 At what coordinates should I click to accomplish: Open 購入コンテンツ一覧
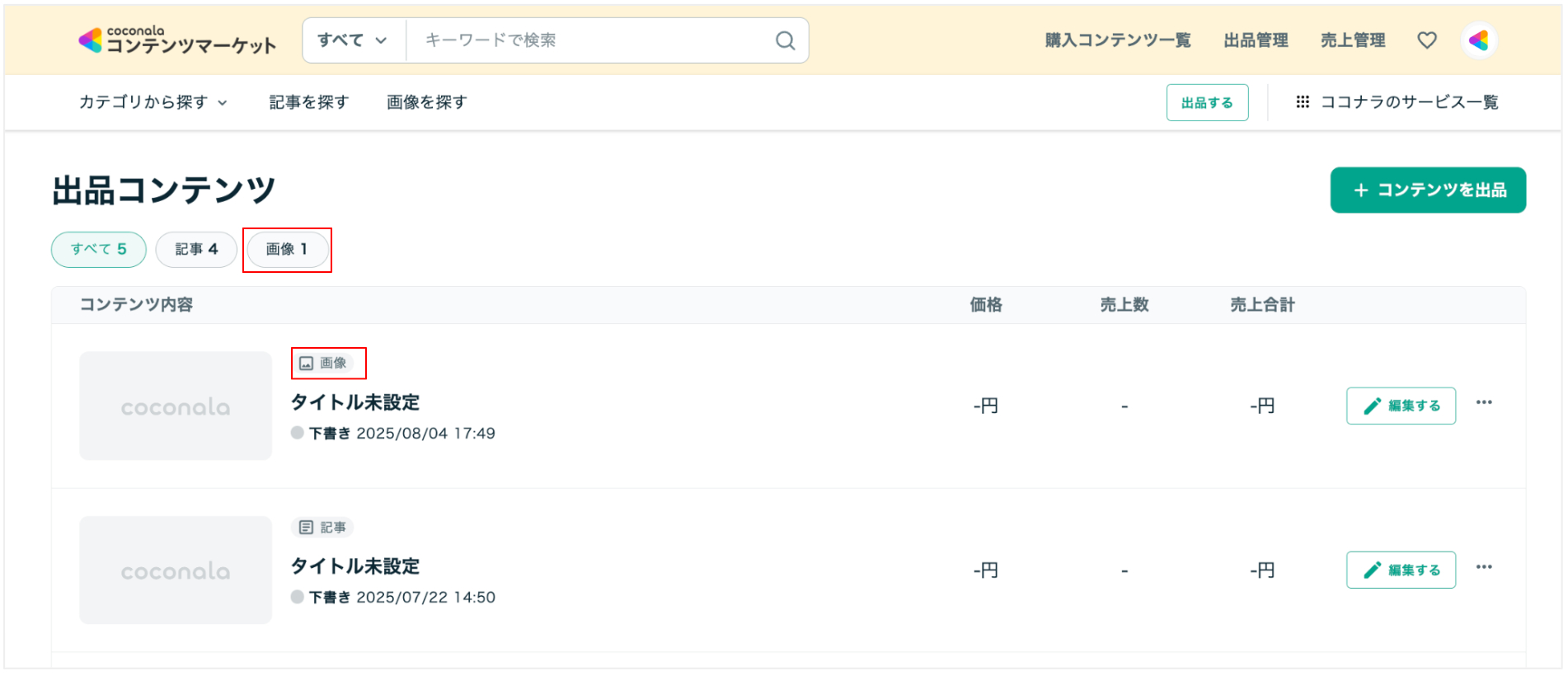(x=1117, y=40)
